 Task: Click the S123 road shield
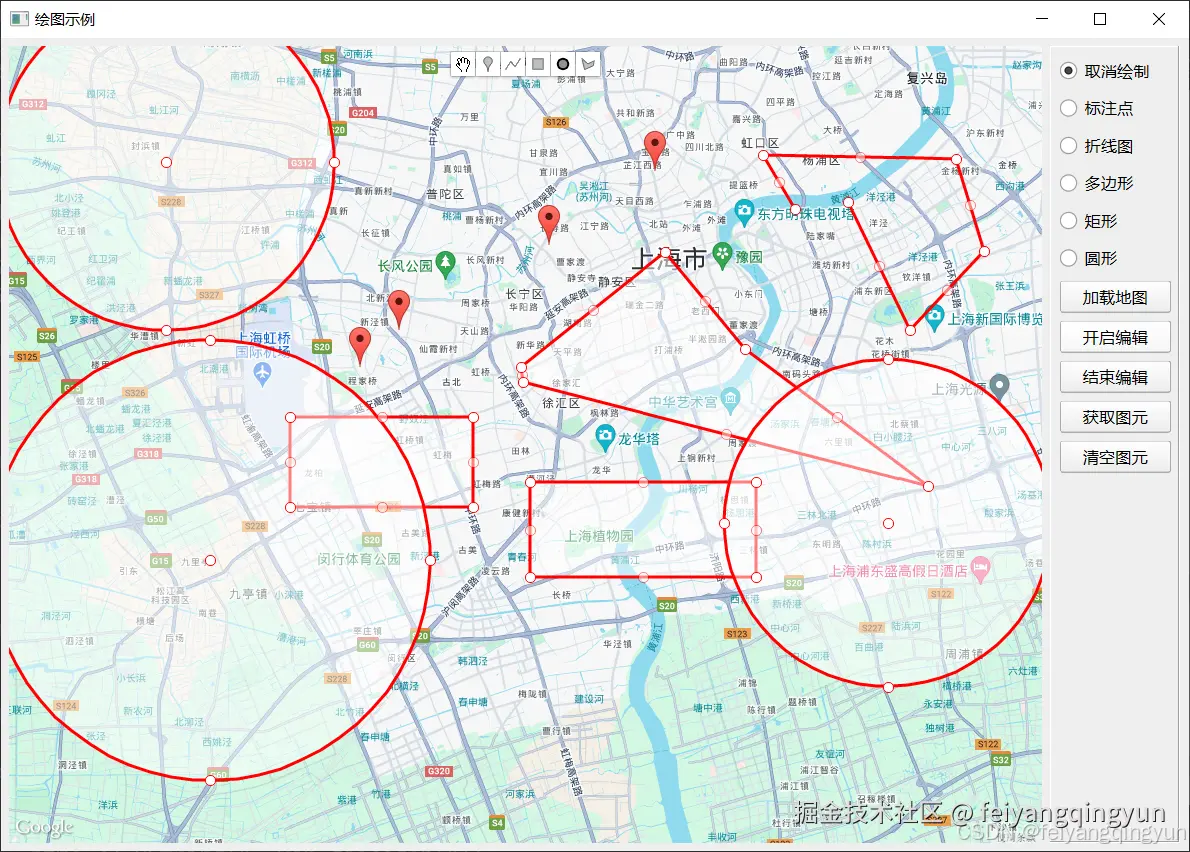737,633
